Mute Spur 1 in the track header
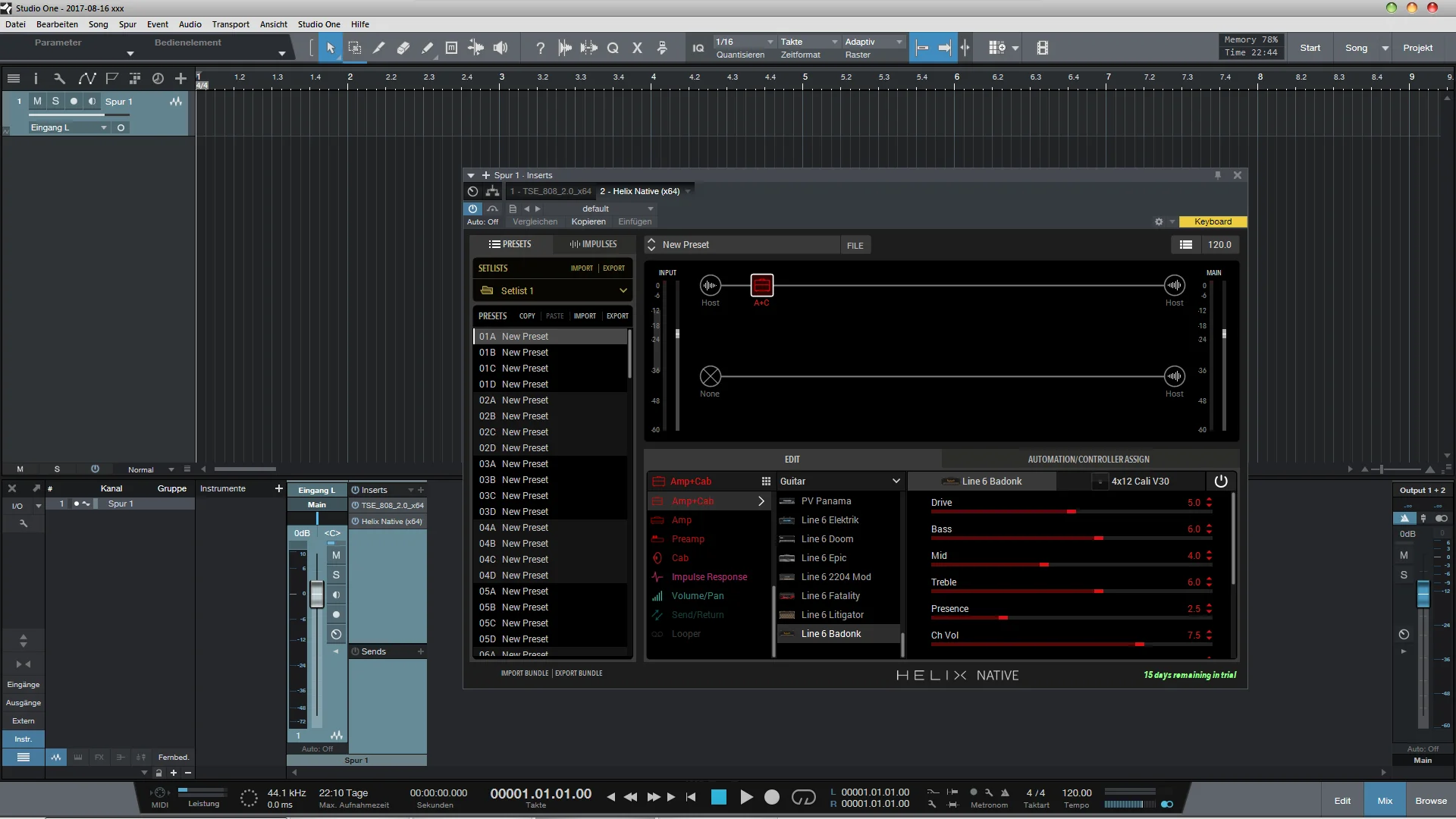This screenshot has height=819, width=1456. (x=37, y=101)
